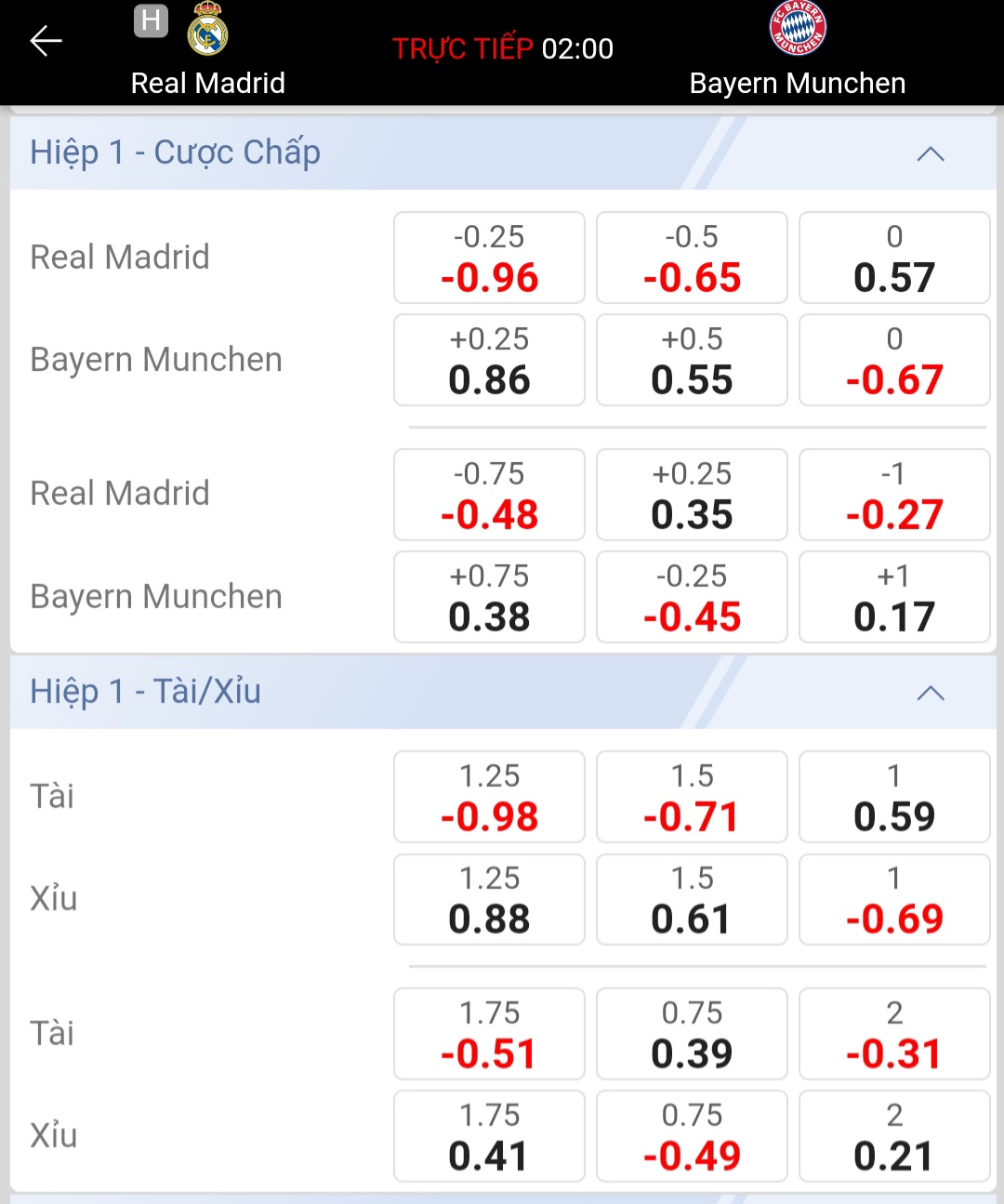Select Xỉu 0.75 at -0.49
This screenshot has width=1004, height=1204.
click(x=692, y=1136)
